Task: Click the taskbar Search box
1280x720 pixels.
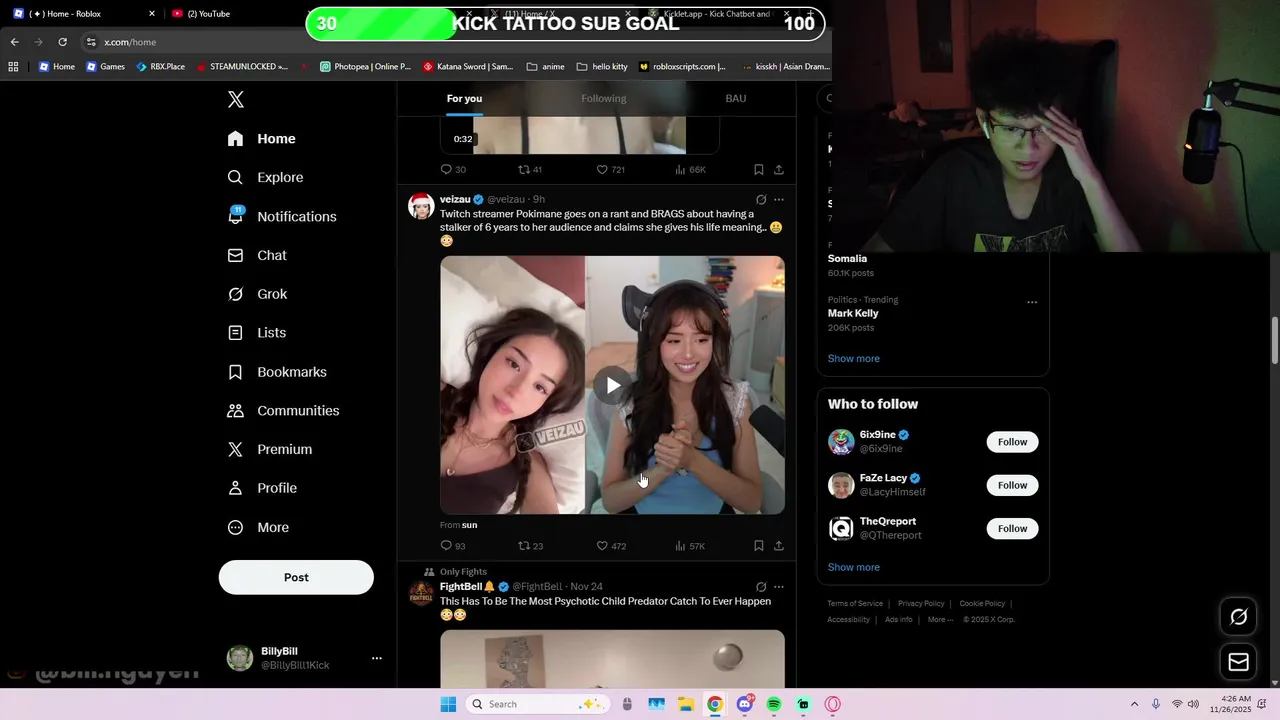Action: [x=537, y=704]
